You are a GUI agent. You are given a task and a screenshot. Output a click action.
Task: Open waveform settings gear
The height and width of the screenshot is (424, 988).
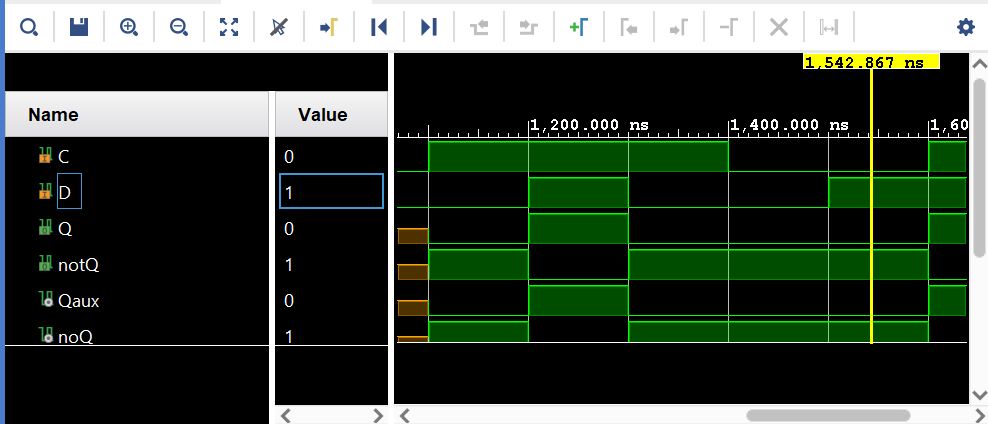point(965,27)
